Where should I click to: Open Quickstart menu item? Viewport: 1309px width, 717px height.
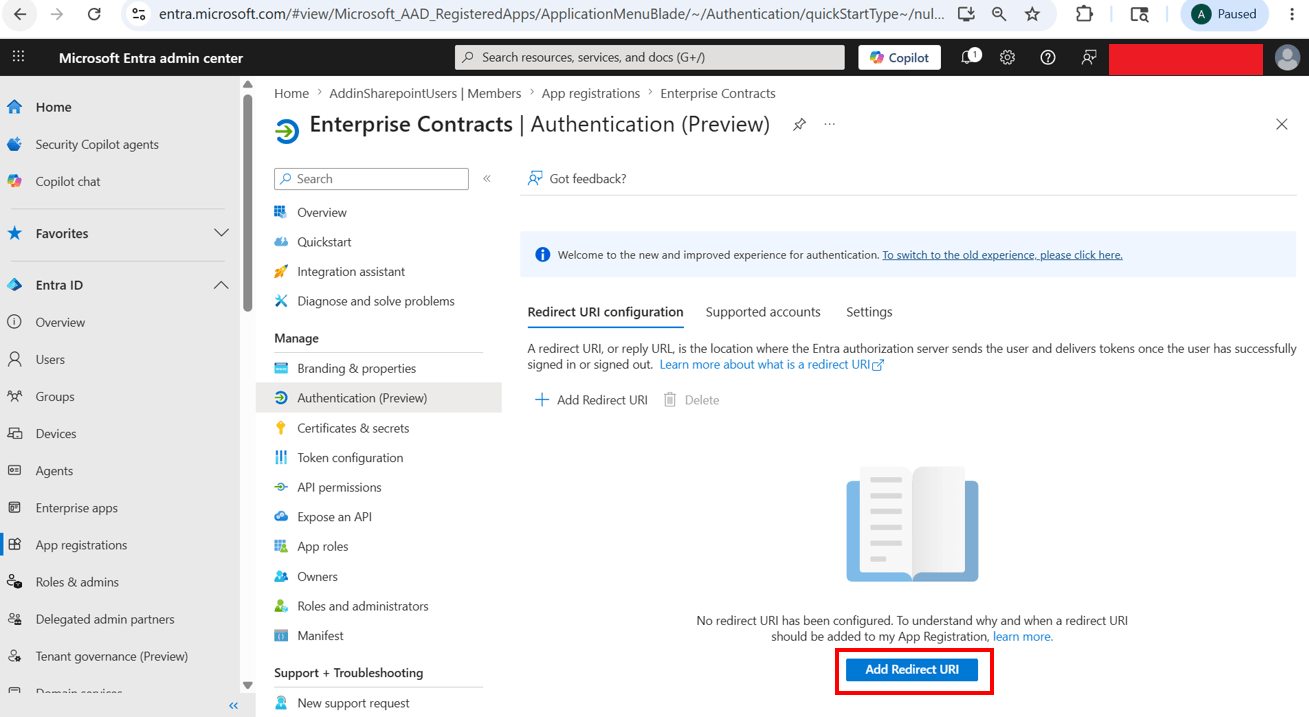pos(324,242)
